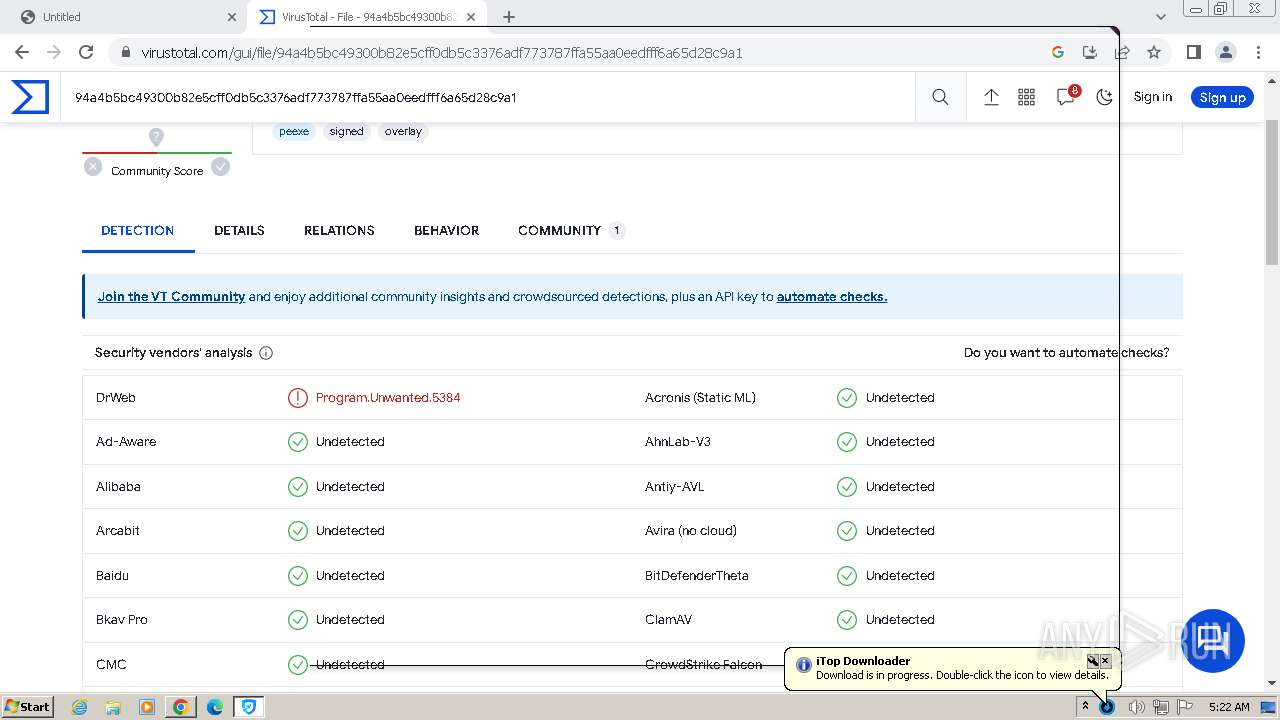Viewport: 1280px width, 720px height.
Task: Open the VirusTotal home logo
Action: click(x=30, y=97)
